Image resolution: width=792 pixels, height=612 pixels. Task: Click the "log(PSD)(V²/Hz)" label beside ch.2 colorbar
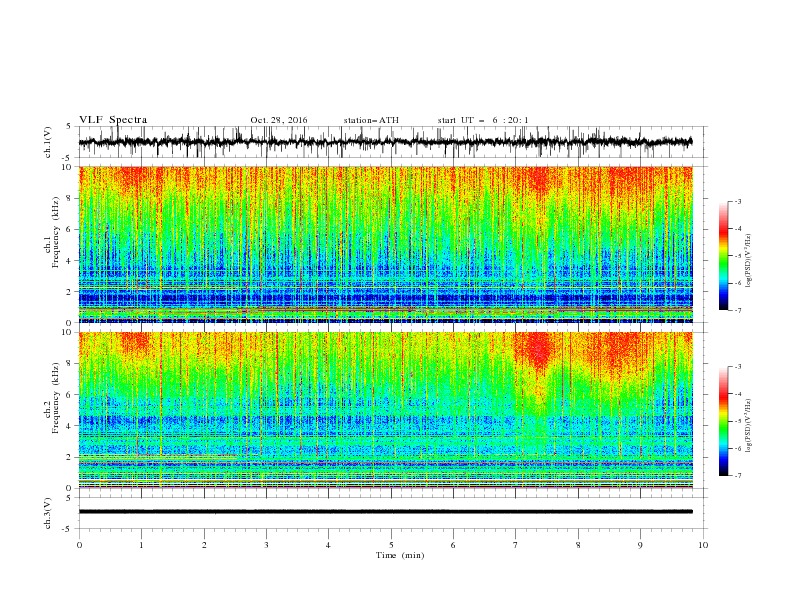point(749,426)
